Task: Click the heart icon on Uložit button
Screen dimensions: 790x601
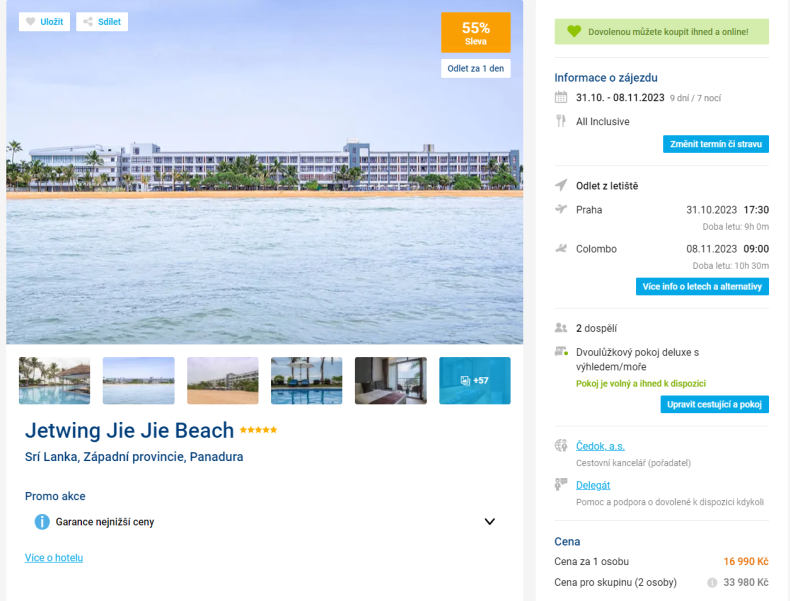Action: [30, 22]
